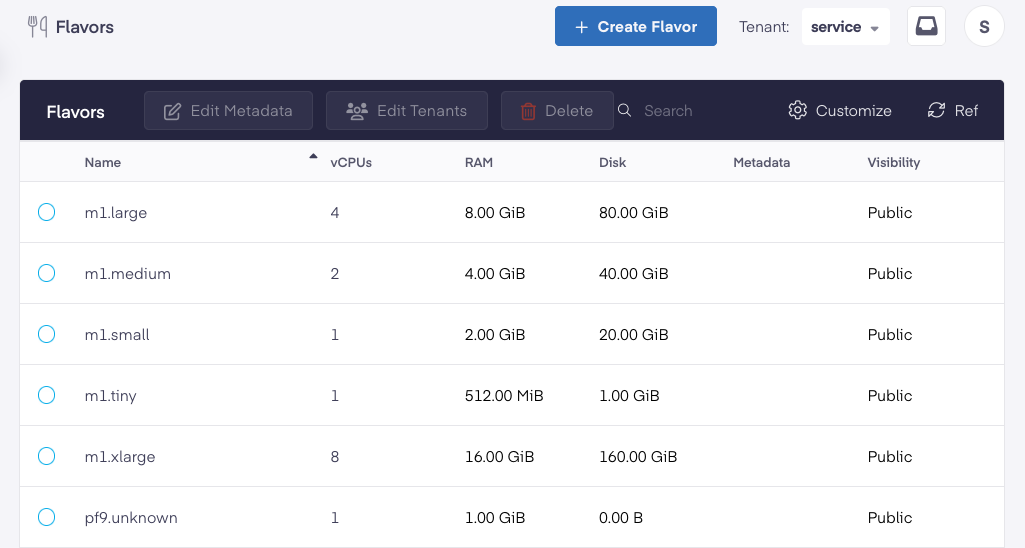Sort flavors by Disk column header
The image size is (1025, 548).
[612, 162]
